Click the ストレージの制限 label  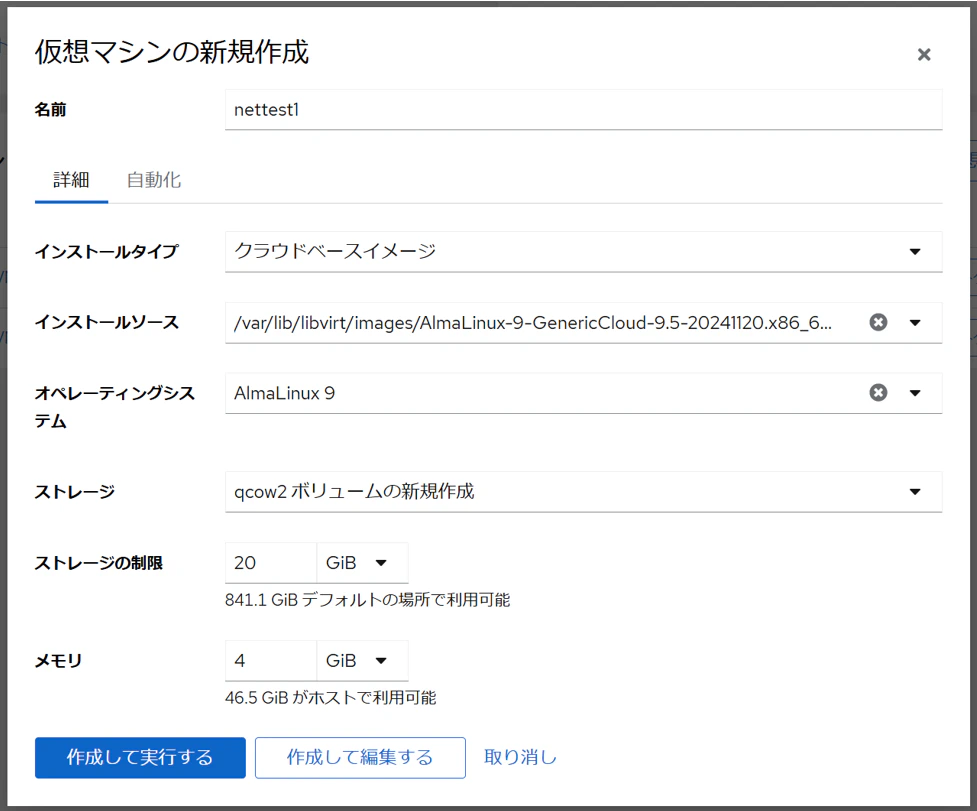98,563
